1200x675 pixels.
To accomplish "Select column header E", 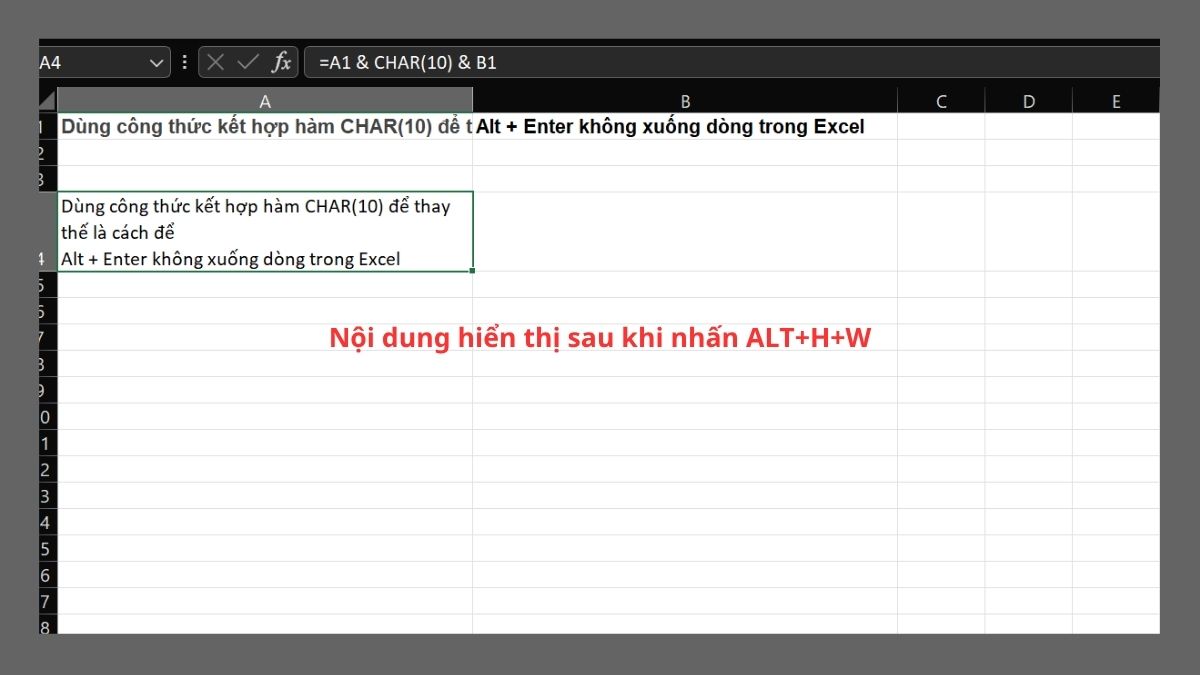I will pos(1116,100).
